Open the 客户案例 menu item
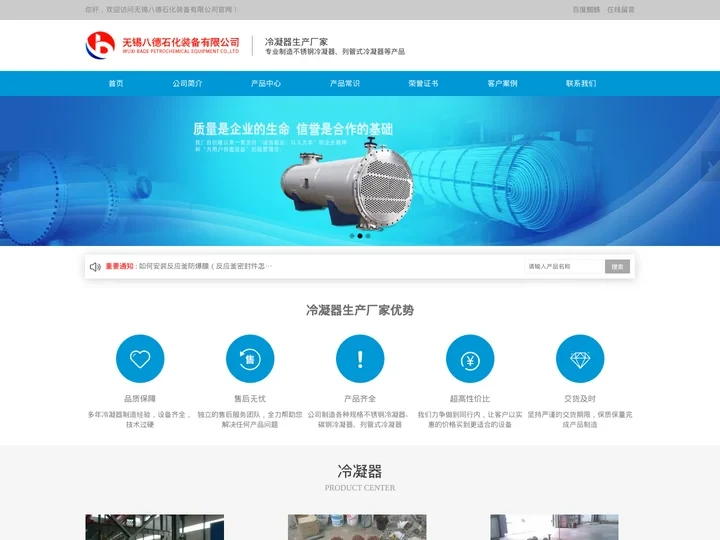Viewport: 720px width, 540px height. (502, 84)
